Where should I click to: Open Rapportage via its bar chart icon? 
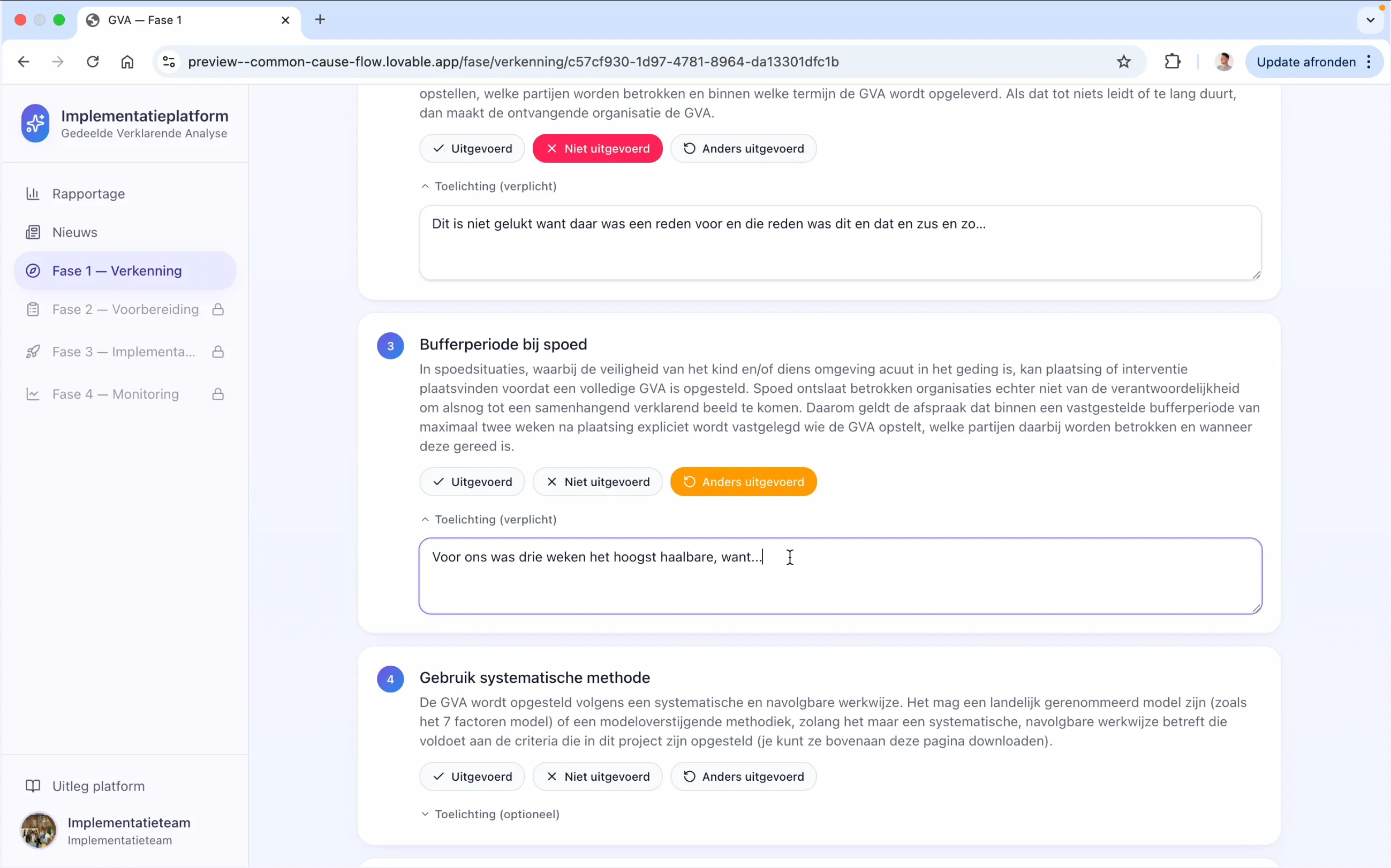pyautogui.click(x=33, y=194)
